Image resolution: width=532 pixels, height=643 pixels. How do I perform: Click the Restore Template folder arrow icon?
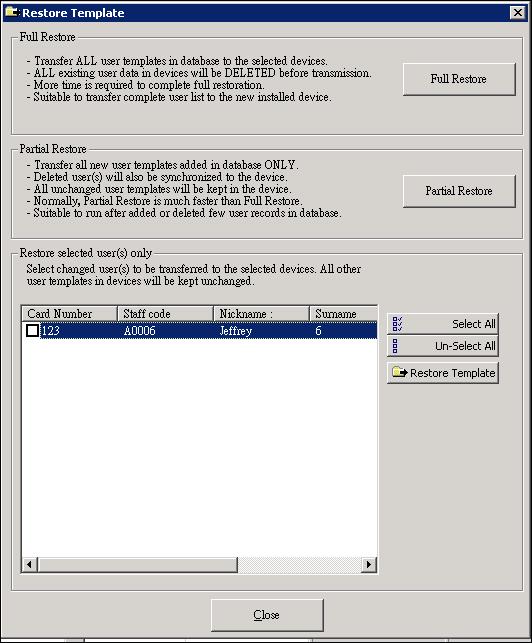click(x=399, y=372)
